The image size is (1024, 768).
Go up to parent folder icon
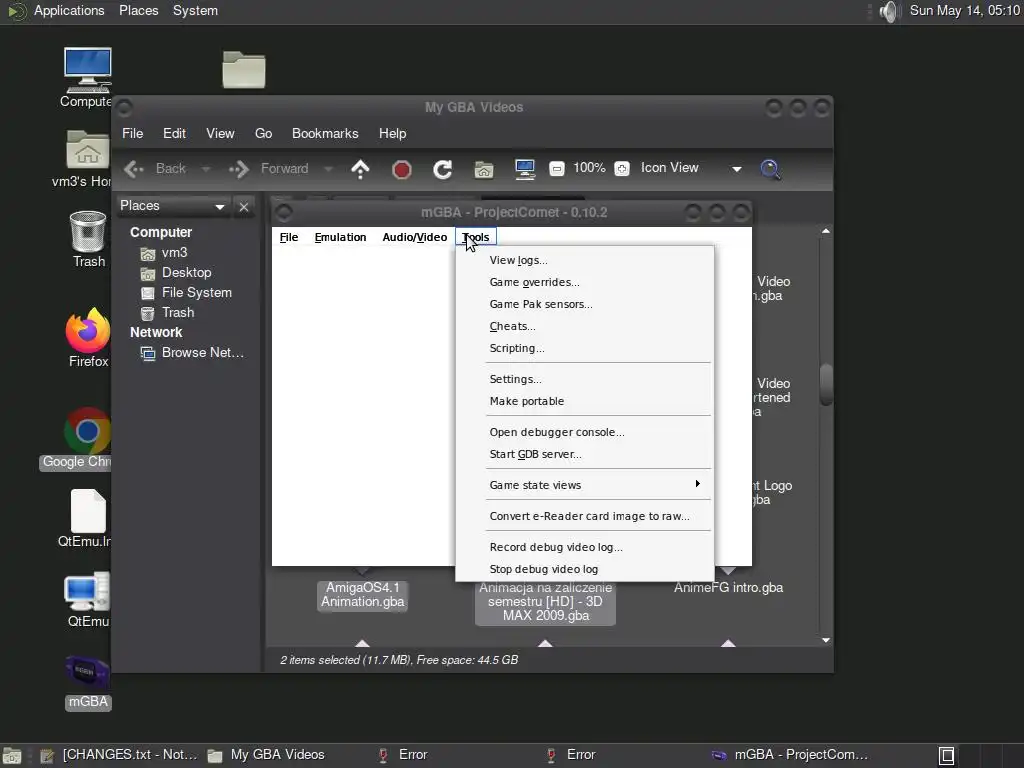[360, 169]
